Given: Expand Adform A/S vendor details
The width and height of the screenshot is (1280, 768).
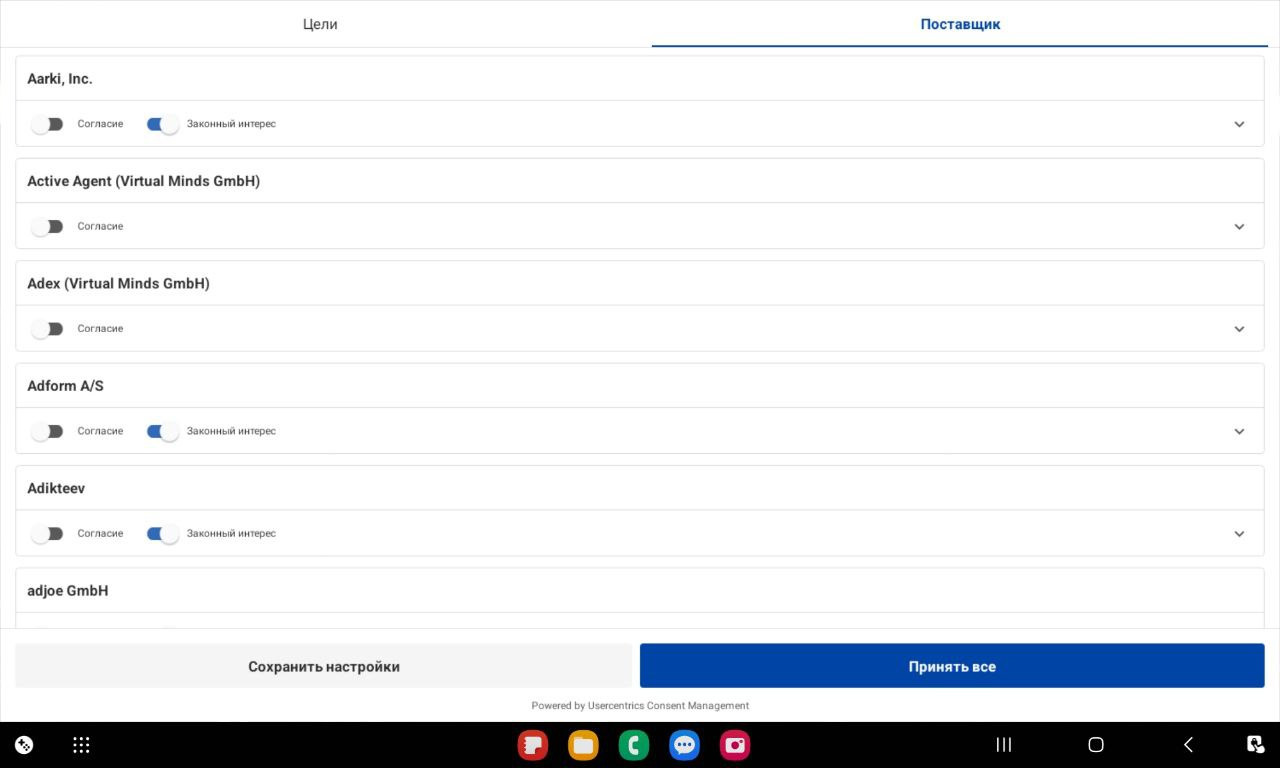Looking at the screenshot, I should 1239,432.
